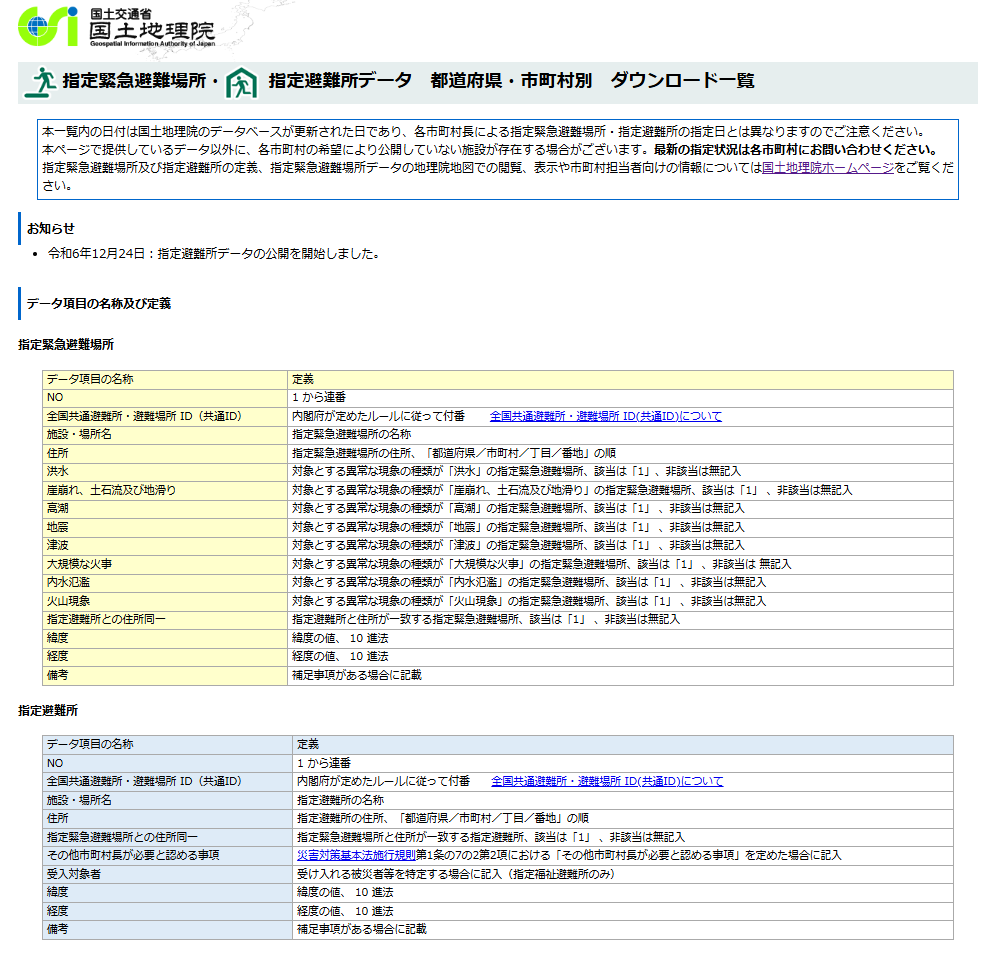Click the bold 最新の指定状況は各市町村にお問い合わせください text

[x=796, y=149]
